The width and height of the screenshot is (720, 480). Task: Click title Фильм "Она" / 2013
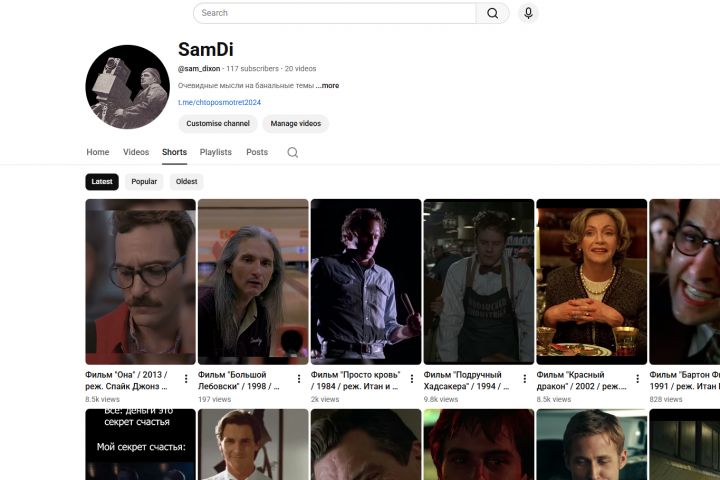[x=127, y=380]
